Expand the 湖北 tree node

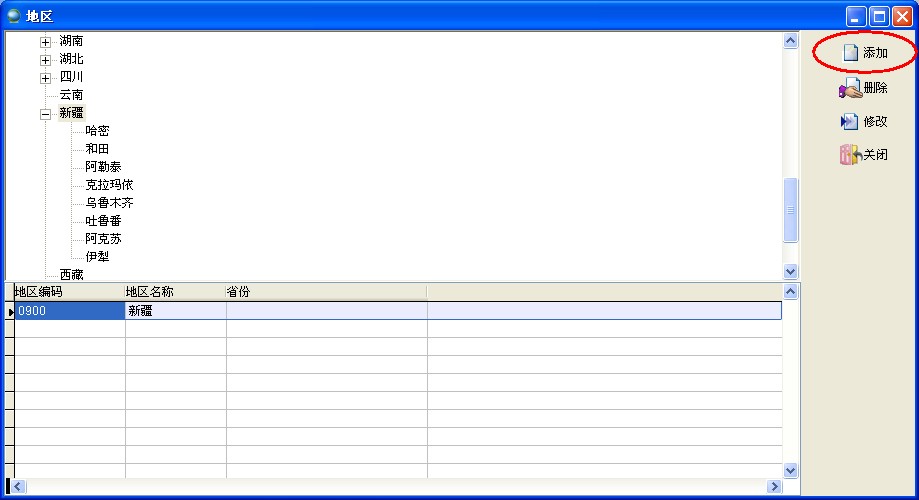pyautogui.click(x=45, y=60)
